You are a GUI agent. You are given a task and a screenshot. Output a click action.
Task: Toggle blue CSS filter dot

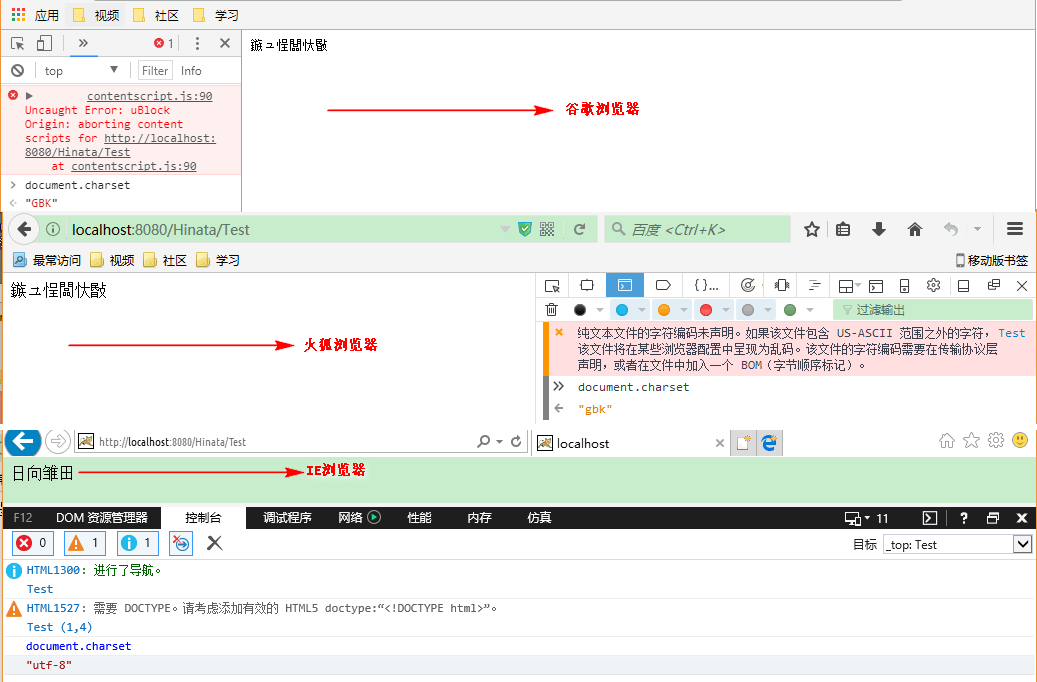tap(622, 310)
